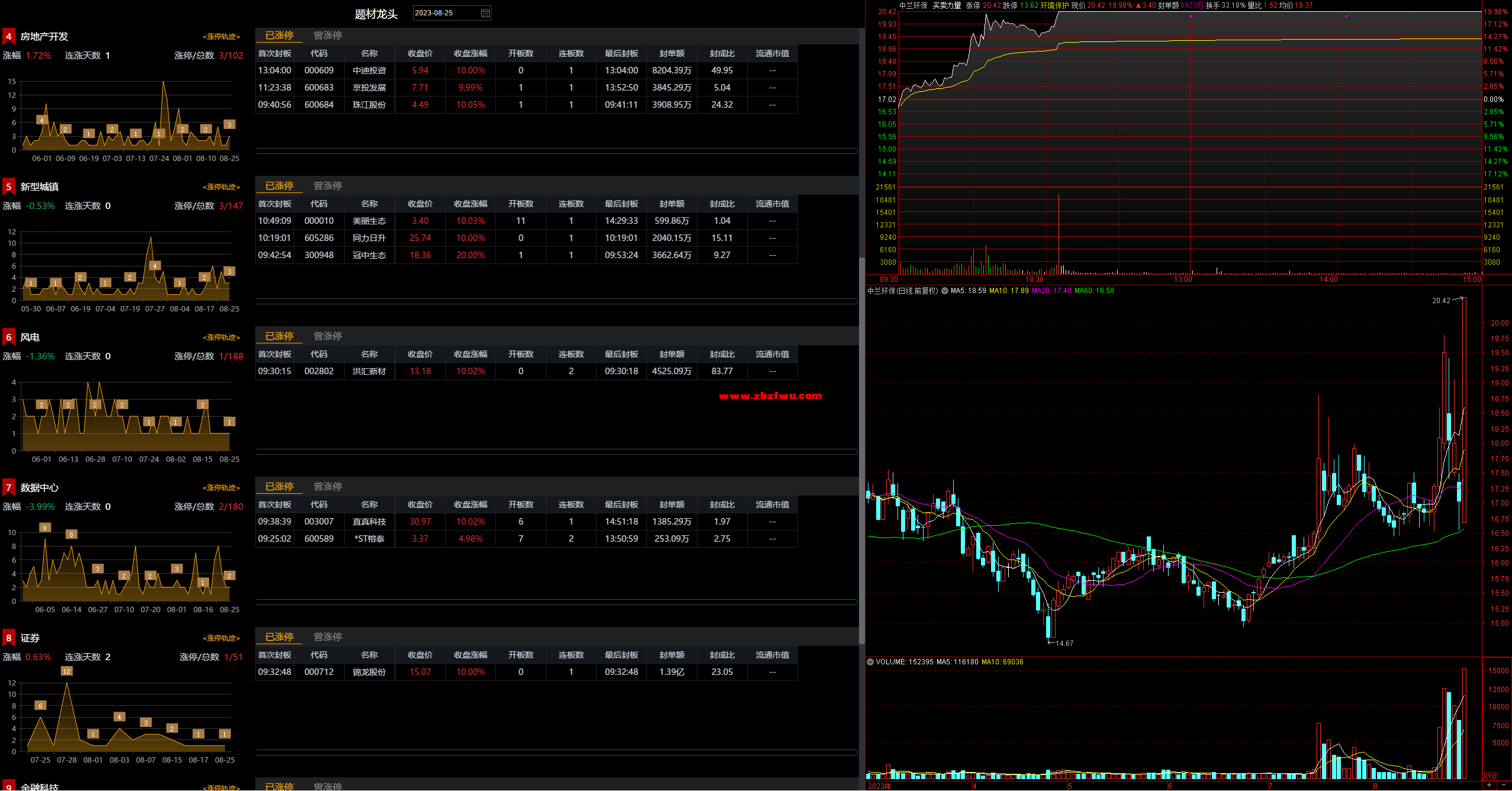Expand the daily K-line indicator dropdown arrow
This screenshot has height=791, width=1512.
(945, 291)
